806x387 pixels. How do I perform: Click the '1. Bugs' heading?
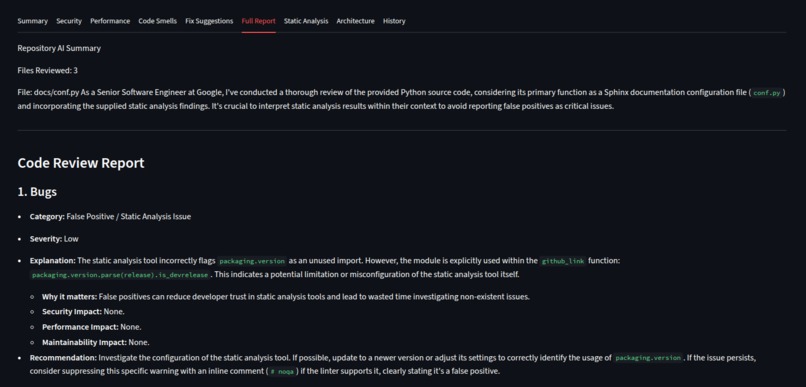(x=37, y=192)
